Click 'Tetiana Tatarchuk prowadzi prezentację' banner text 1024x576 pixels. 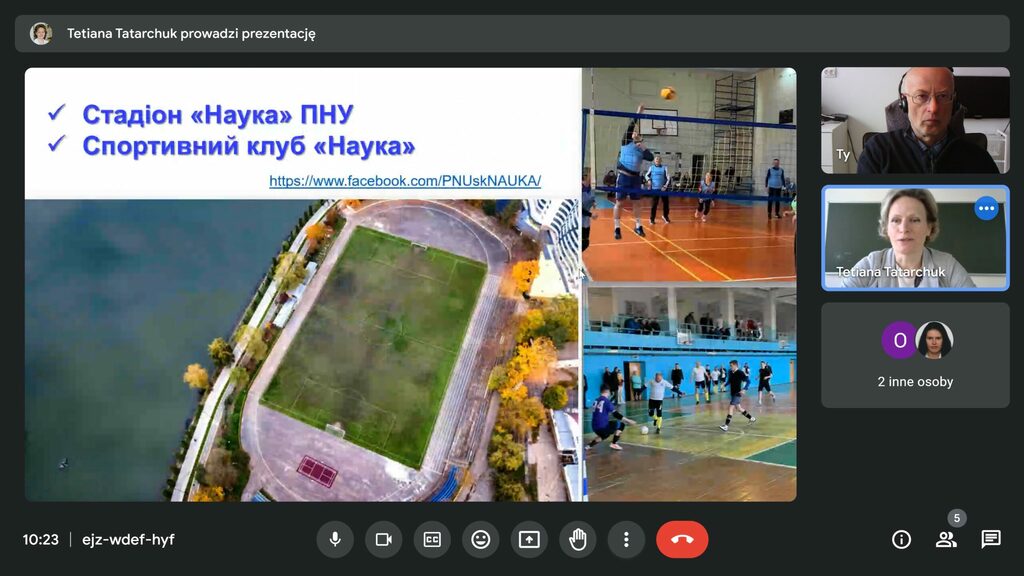pos(191,33)
